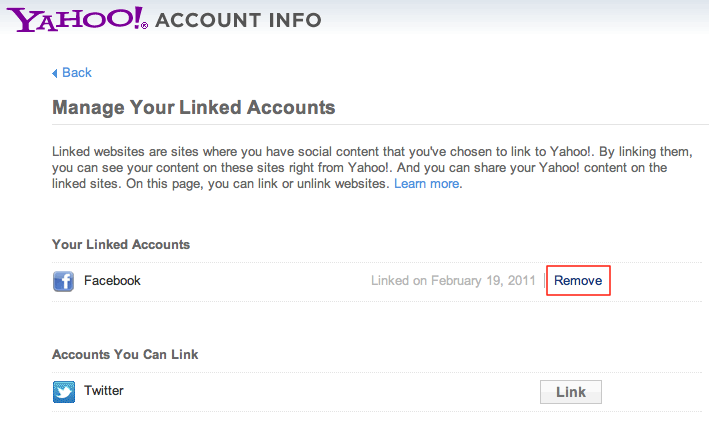Click the Facebook icon
Viewport: 709px width, 435px height.
pyautogui.click(x=63, y=281)
